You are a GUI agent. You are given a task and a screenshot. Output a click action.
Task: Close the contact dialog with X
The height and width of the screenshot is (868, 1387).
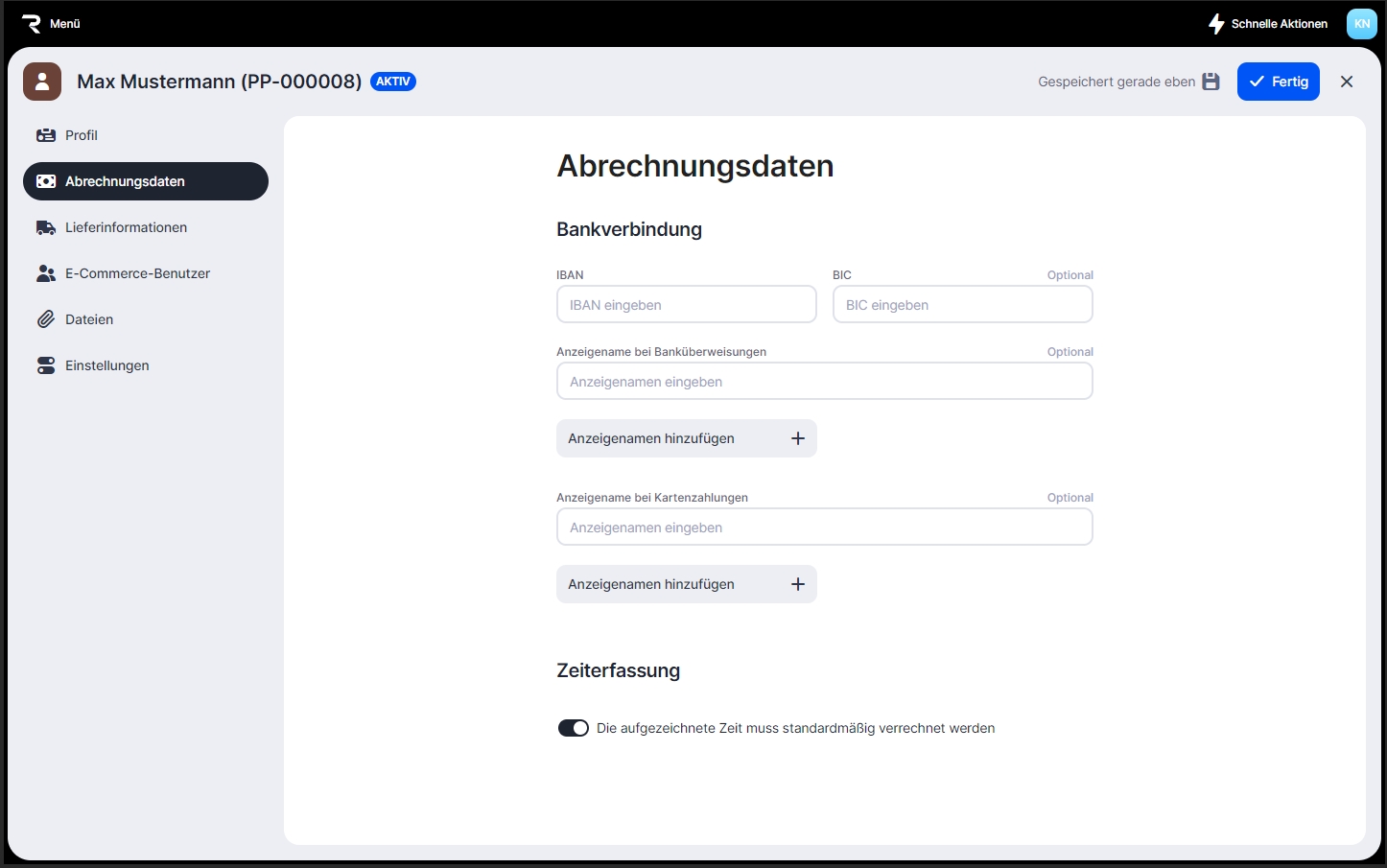[x=1347, y=82]
